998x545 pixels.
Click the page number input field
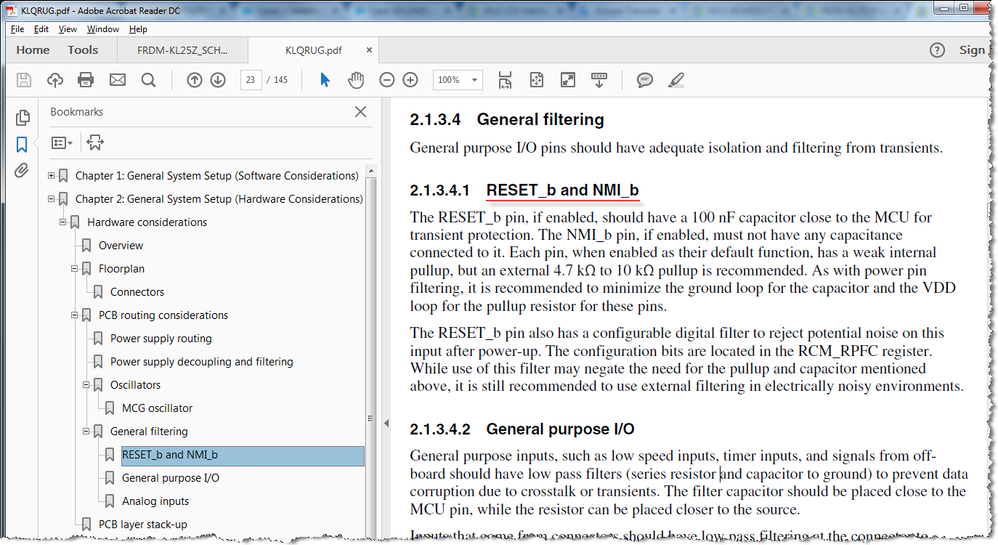pos(251,80)
